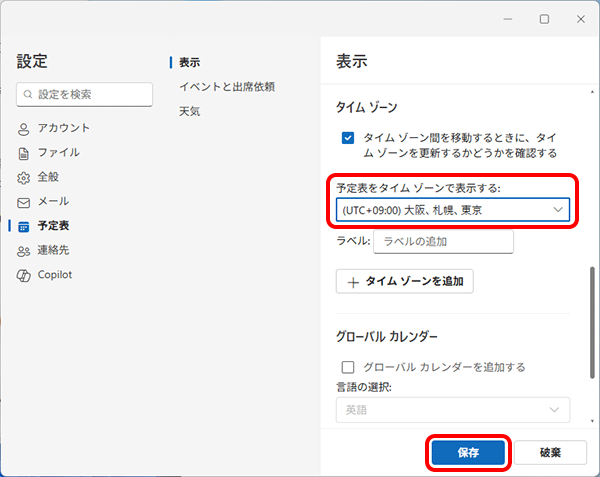This screenshot has height=477, width=600.
Task: Expand the 英語 language dropdown
Action: click(x=453, y=410)
